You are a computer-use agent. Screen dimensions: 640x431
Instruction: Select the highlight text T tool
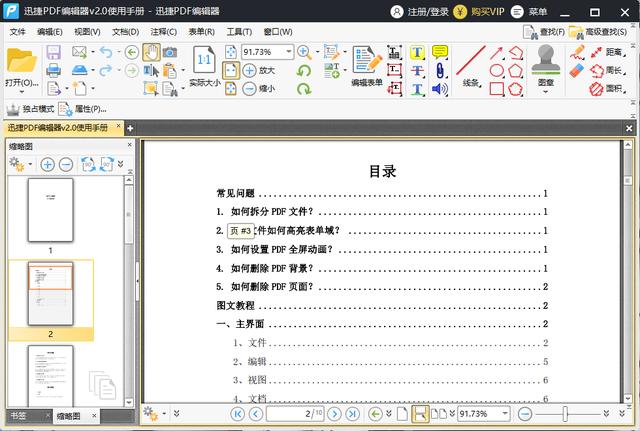417,52
